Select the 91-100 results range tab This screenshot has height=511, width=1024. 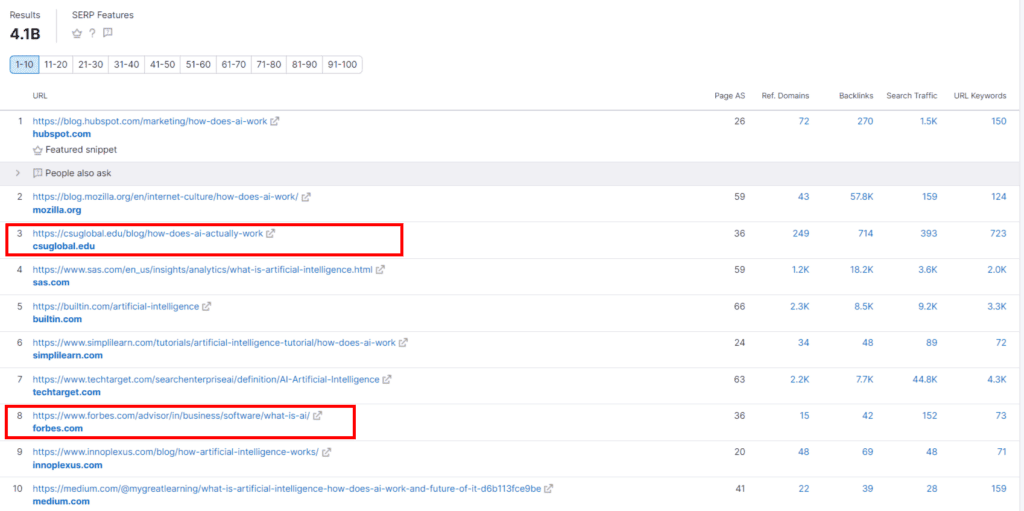tap(343, 65)
